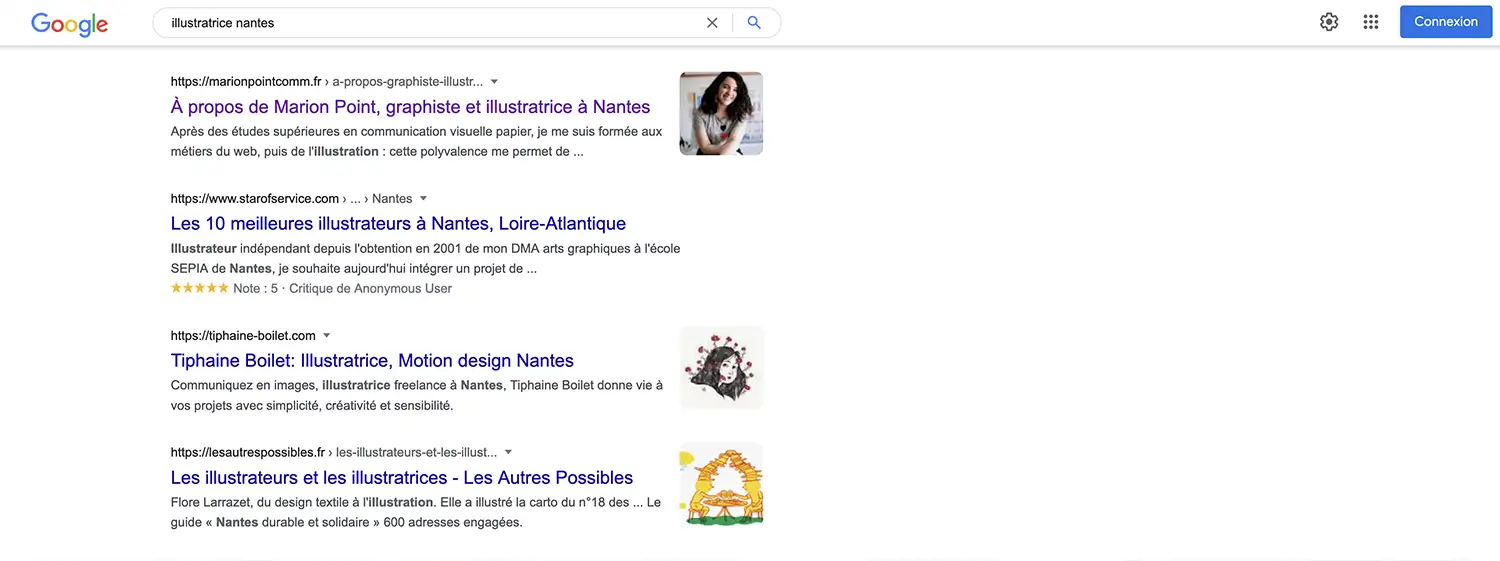
Task: Click the Connexion button
Action: click(1446, 22)
